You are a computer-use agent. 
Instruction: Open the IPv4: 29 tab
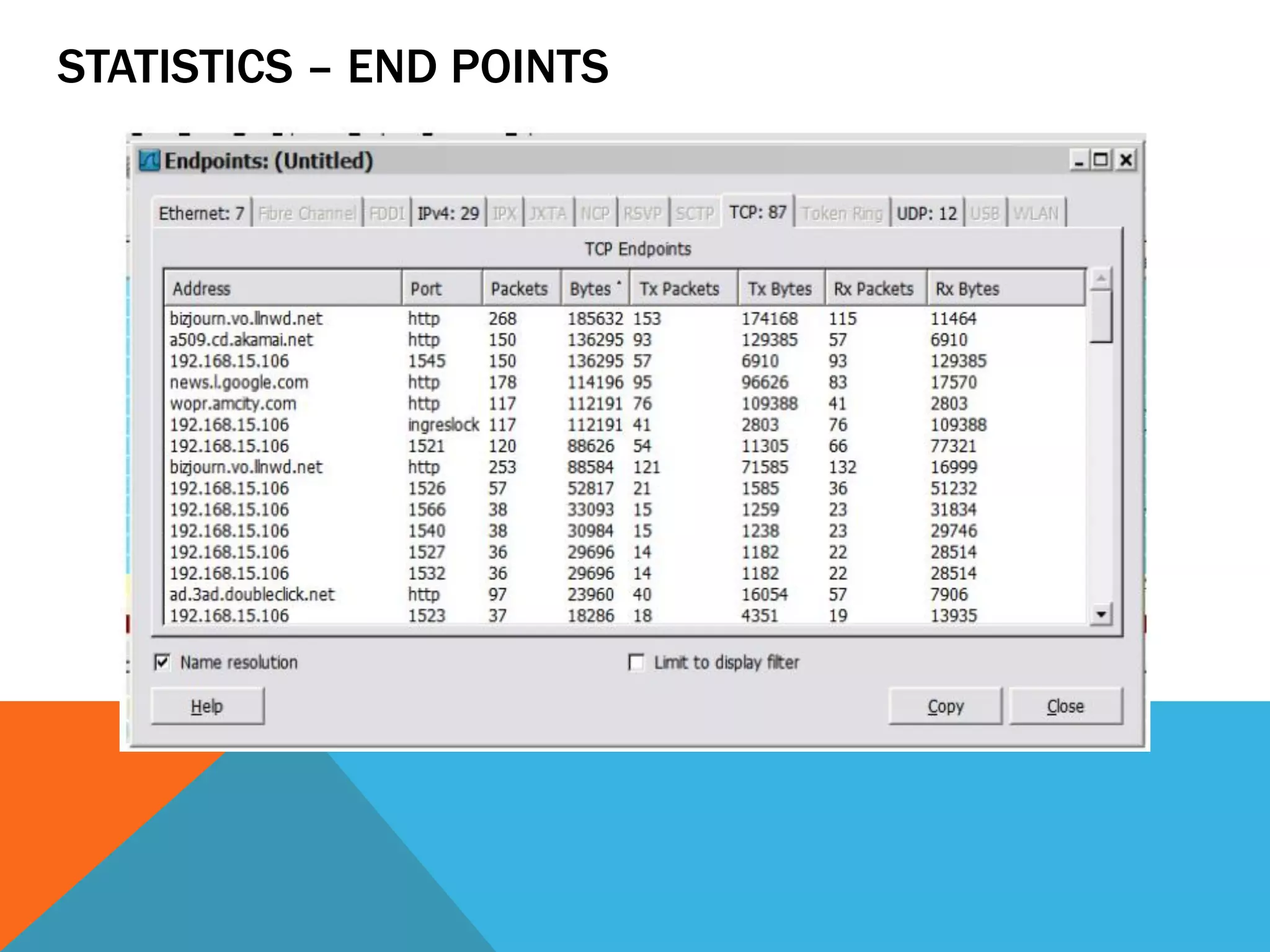(x=448, y=213)
